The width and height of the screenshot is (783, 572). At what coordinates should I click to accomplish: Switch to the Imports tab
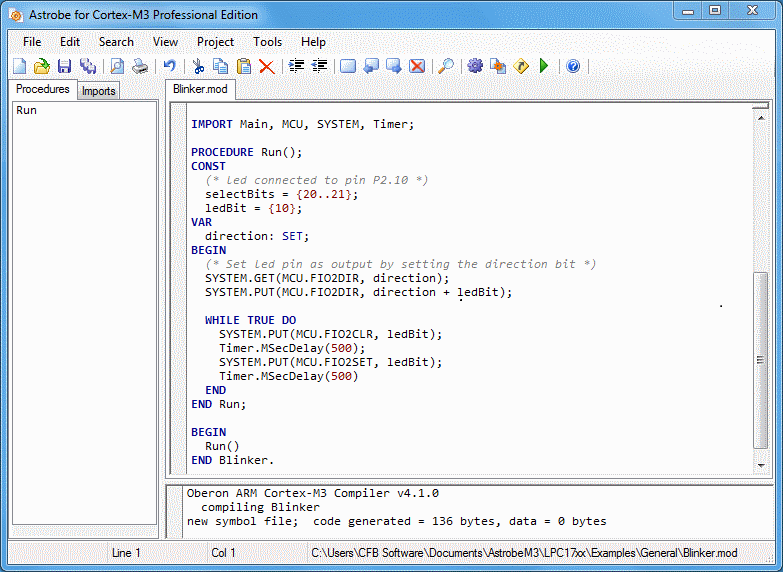pyautogui.click(x=98, y=91)
